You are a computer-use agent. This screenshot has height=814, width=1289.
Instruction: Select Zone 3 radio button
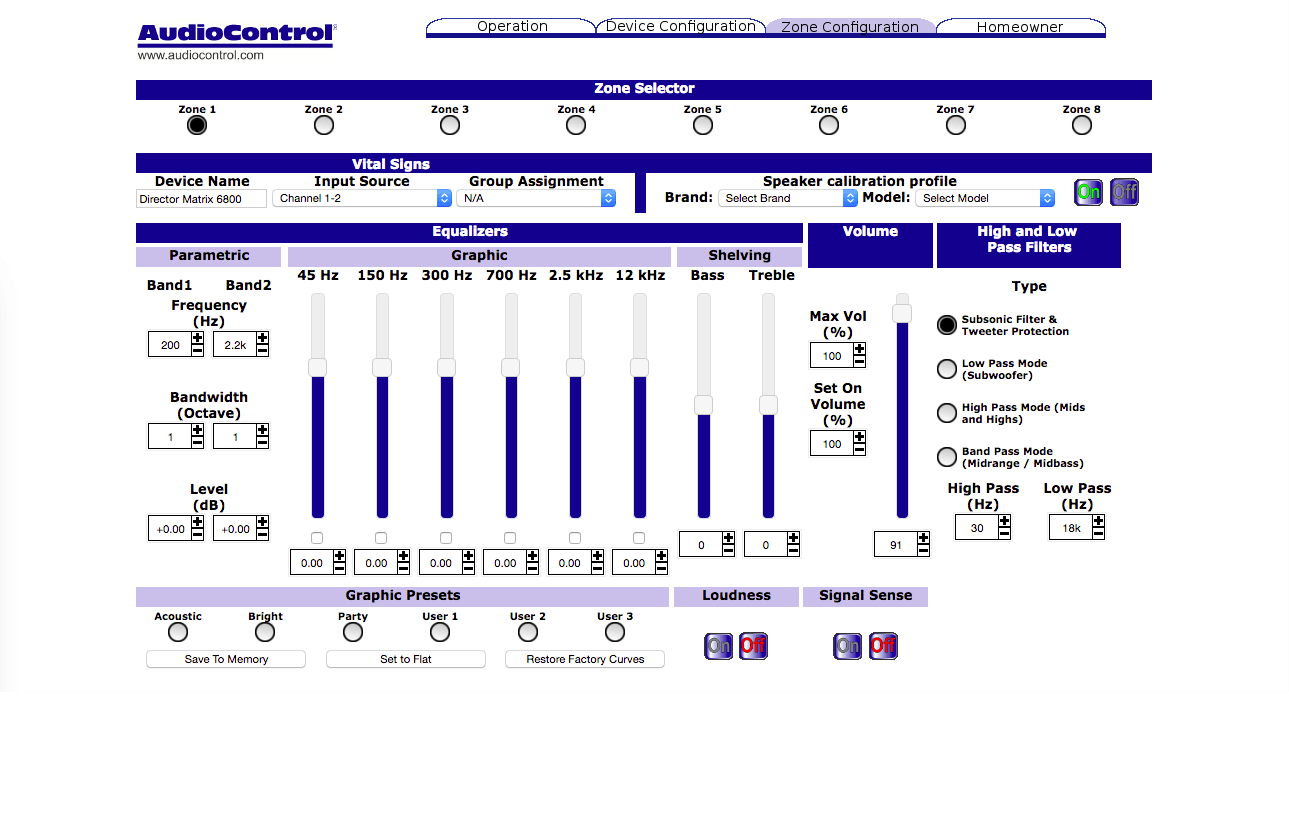coord(450,125)
